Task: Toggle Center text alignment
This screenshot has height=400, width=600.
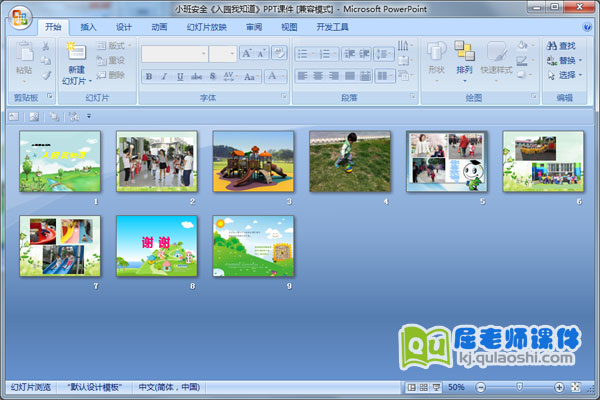Action: pos(318,76)
